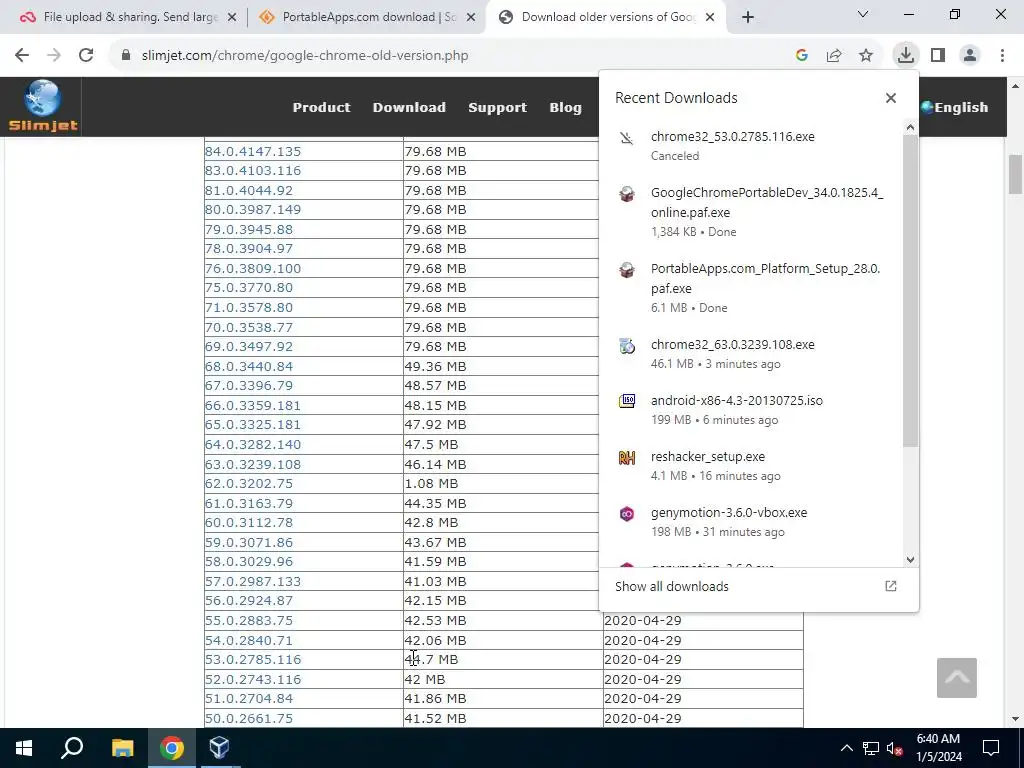
Task: Go back using browser back arrow
Action: [x=22, y=56]
